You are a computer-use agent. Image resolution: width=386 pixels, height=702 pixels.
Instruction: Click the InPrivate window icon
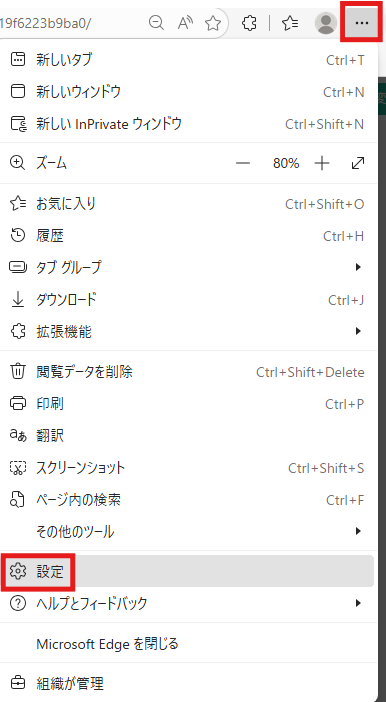(18, 124)
